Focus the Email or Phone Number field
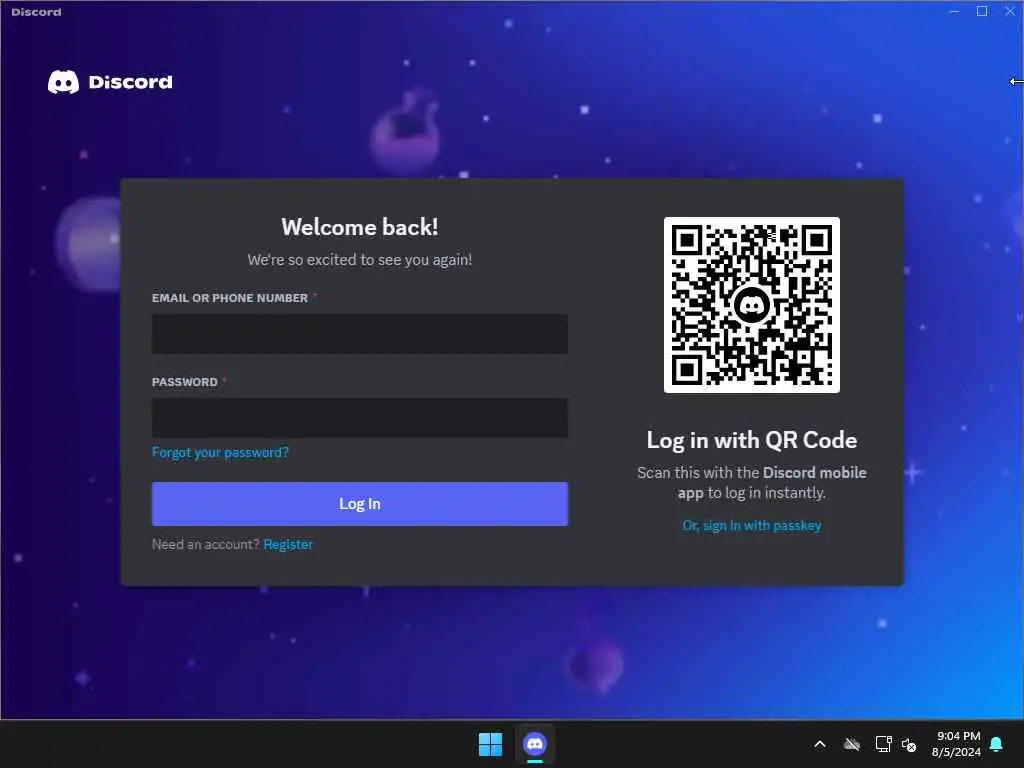The width and height of the screenshot is (1024, 768). tap(360, 334)
